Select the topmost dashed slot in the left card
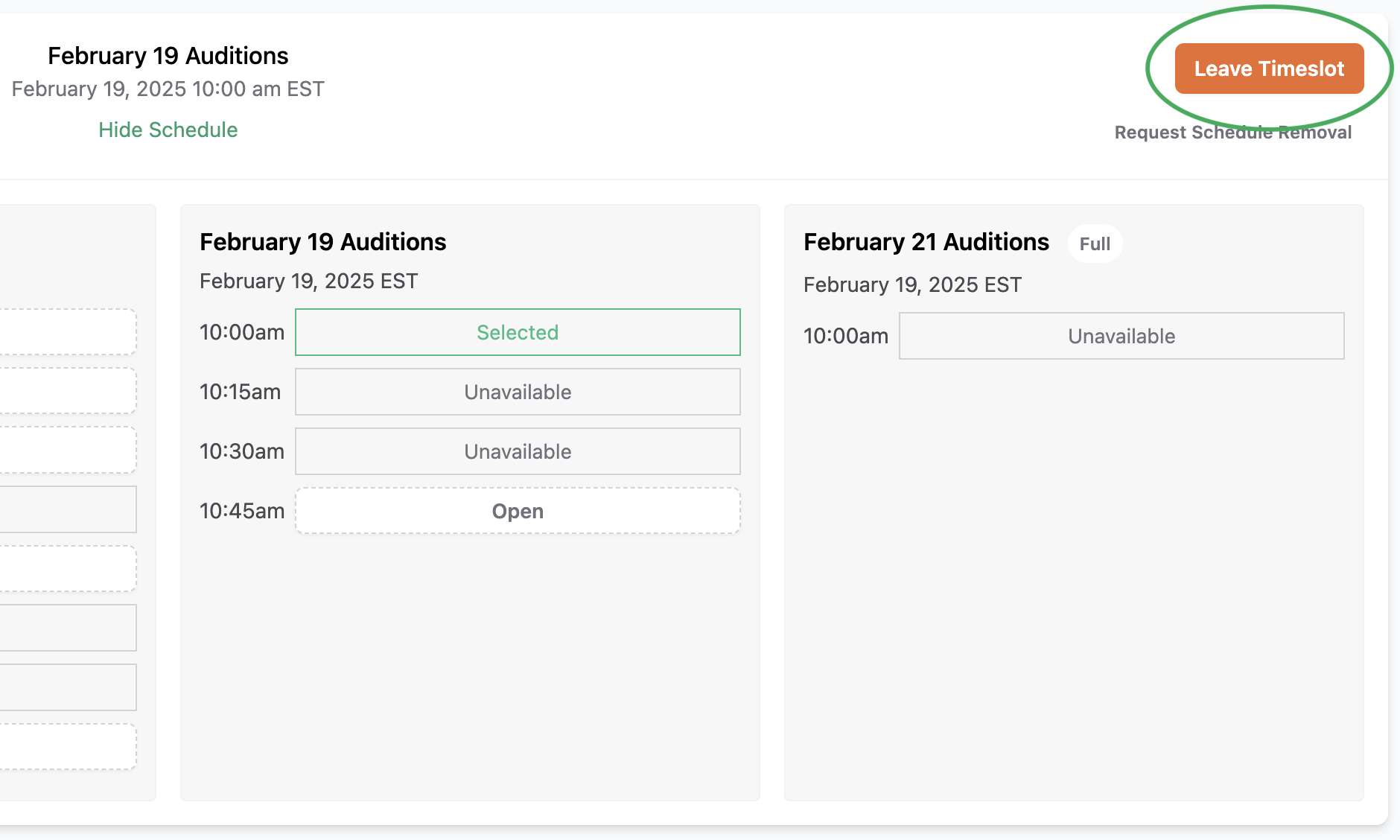The image size is (1400, 840). 67,332
